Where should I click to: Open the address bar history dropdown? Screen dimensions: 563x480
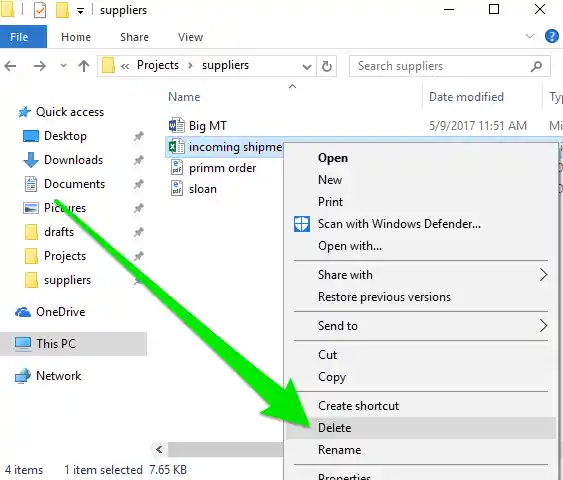(307, 66)
